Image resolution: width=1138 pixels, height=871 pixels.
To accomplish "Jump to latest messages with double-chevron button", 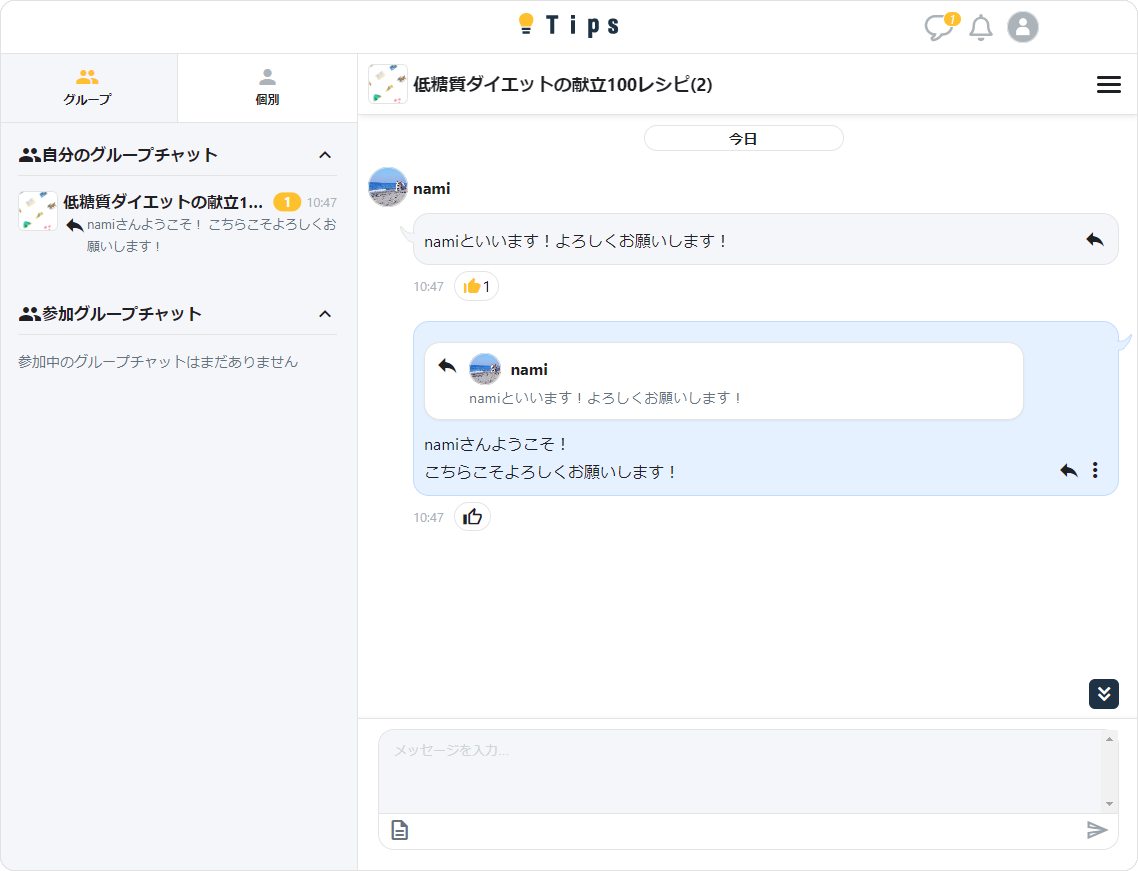I will tap(1103, 694).
